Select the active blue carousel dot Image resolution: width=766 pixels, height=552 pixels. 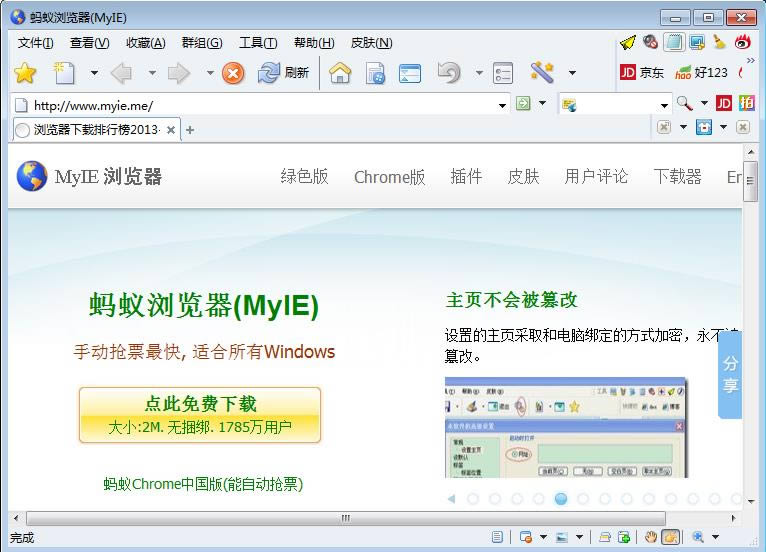pyautogui.click(x=561, y=498)
